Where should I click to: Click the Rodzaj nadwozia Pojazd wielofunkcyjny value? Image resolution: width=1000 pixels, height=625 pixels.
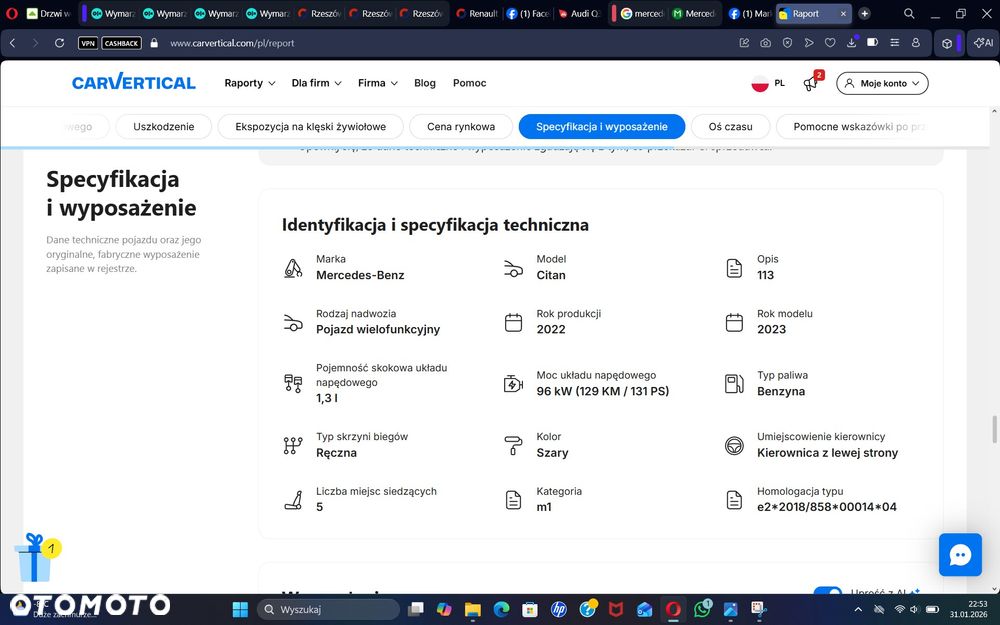[378, 329]
